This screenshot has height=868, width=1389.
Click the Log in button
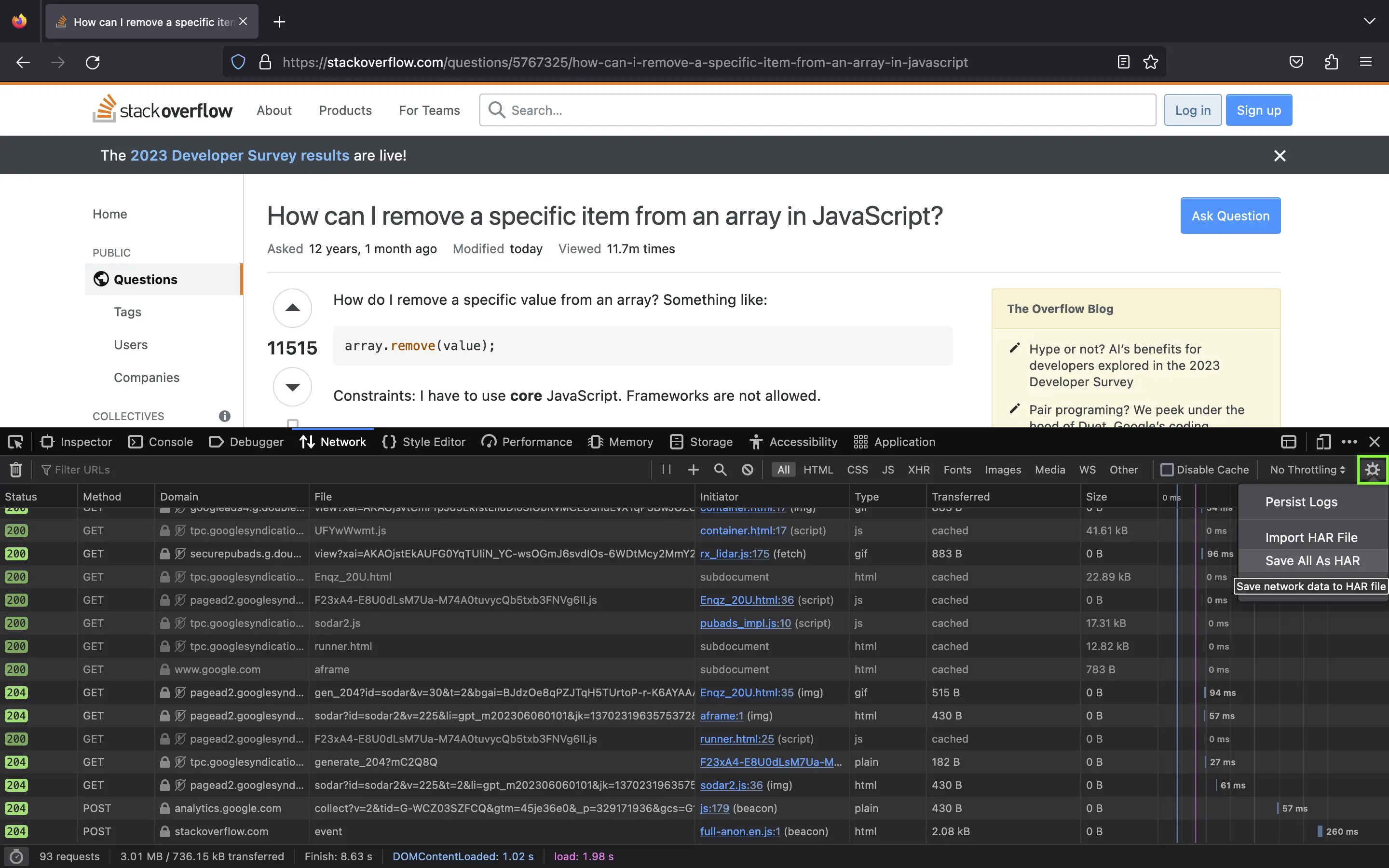pos(1193,110)
